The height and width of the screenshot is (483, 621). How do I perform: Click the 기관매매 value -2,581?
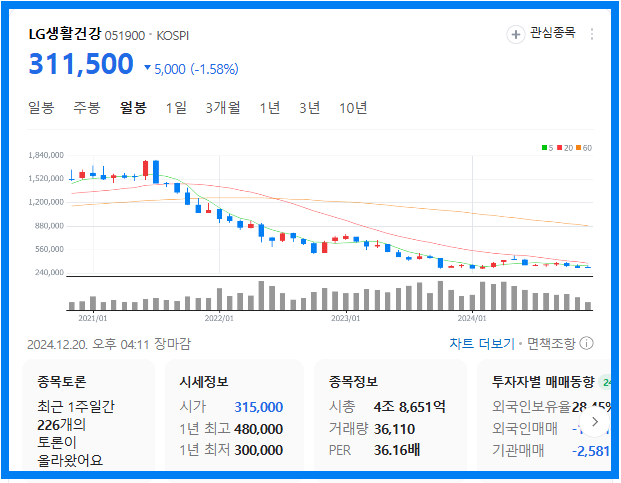pos(591,451)
